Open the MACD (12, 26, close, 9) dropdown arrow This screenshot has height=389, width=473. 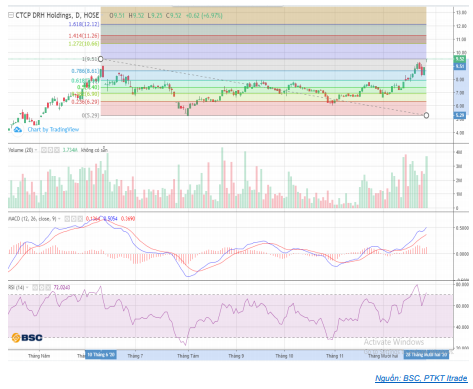(59, 219)
